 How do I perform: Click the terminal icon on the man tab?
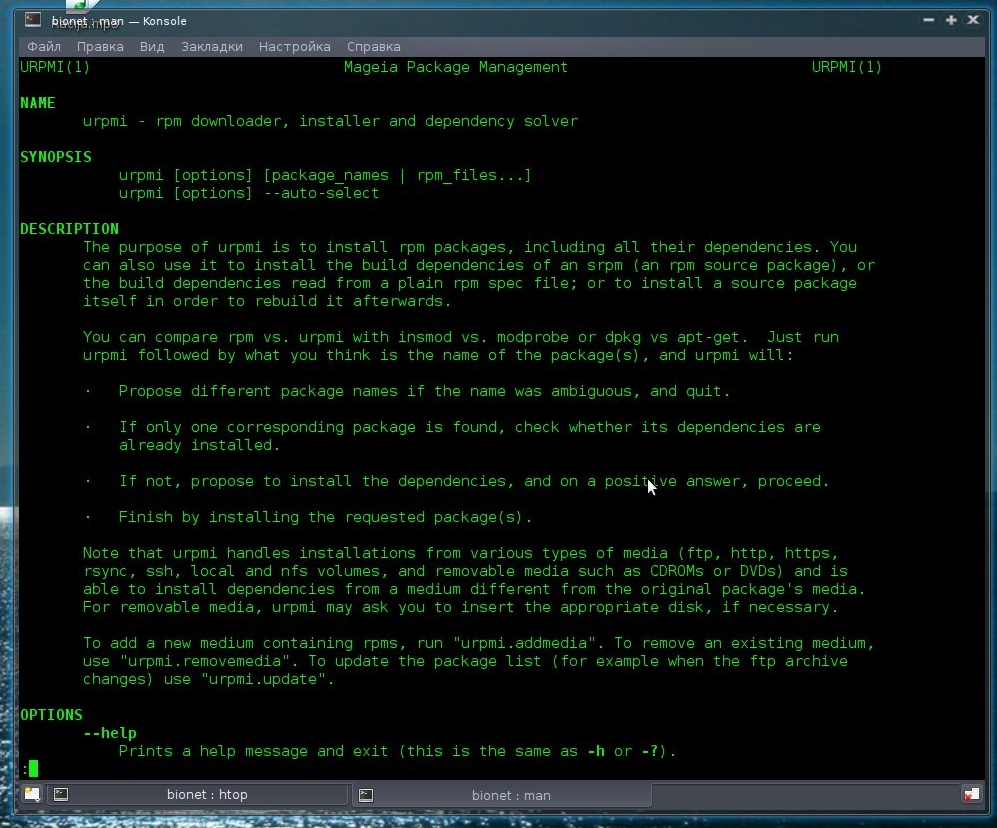pyautogui.click(x=366, y=795)
